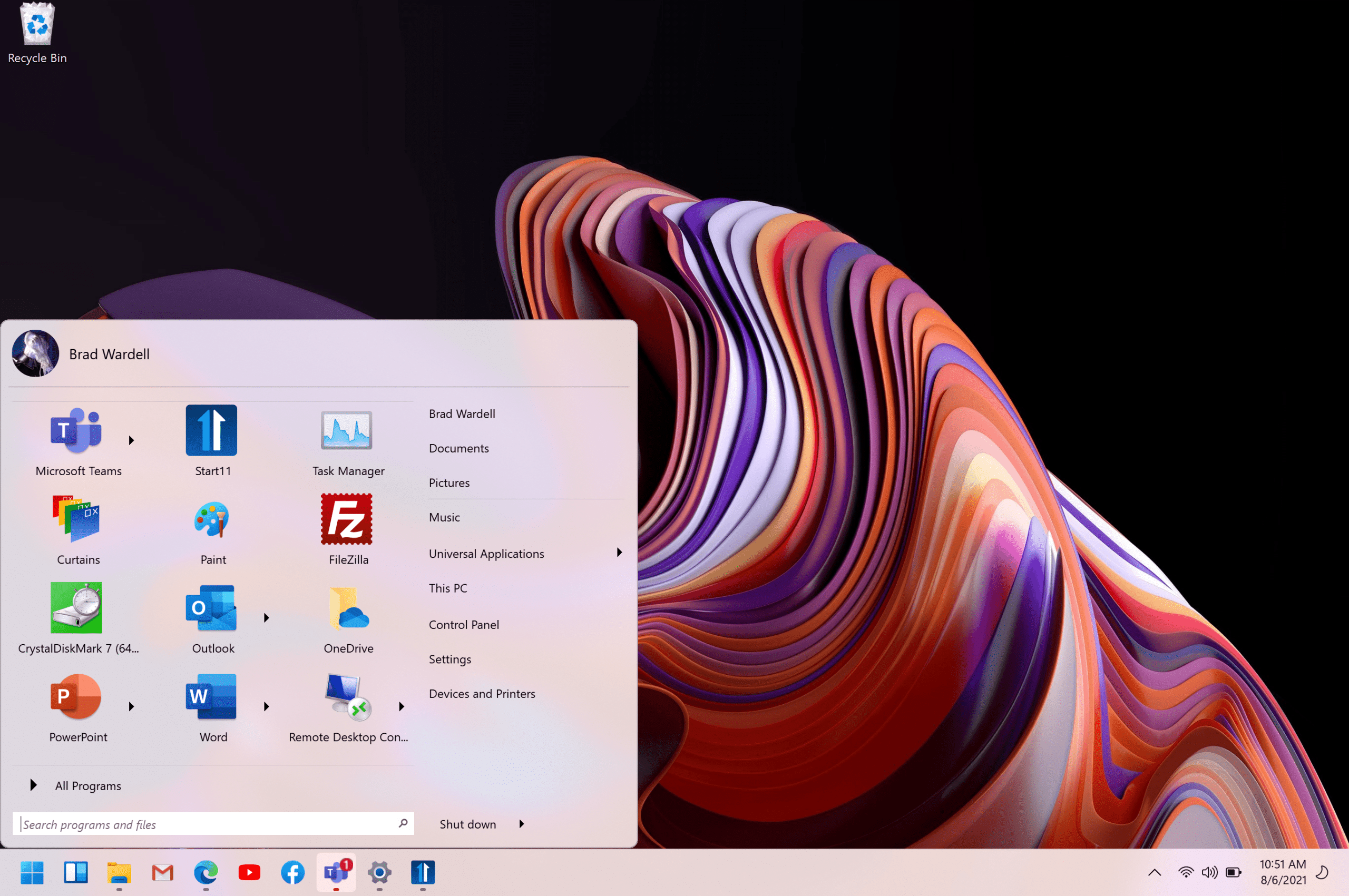Open CrystalDiskMark benchmark tool
The image size is (1349, 896).
point(78,609)
